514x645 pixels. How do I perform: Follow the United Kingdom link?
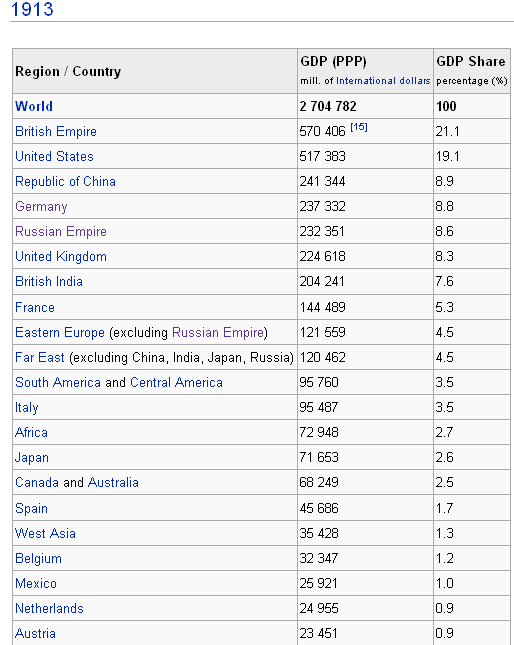tap(61, 257)
